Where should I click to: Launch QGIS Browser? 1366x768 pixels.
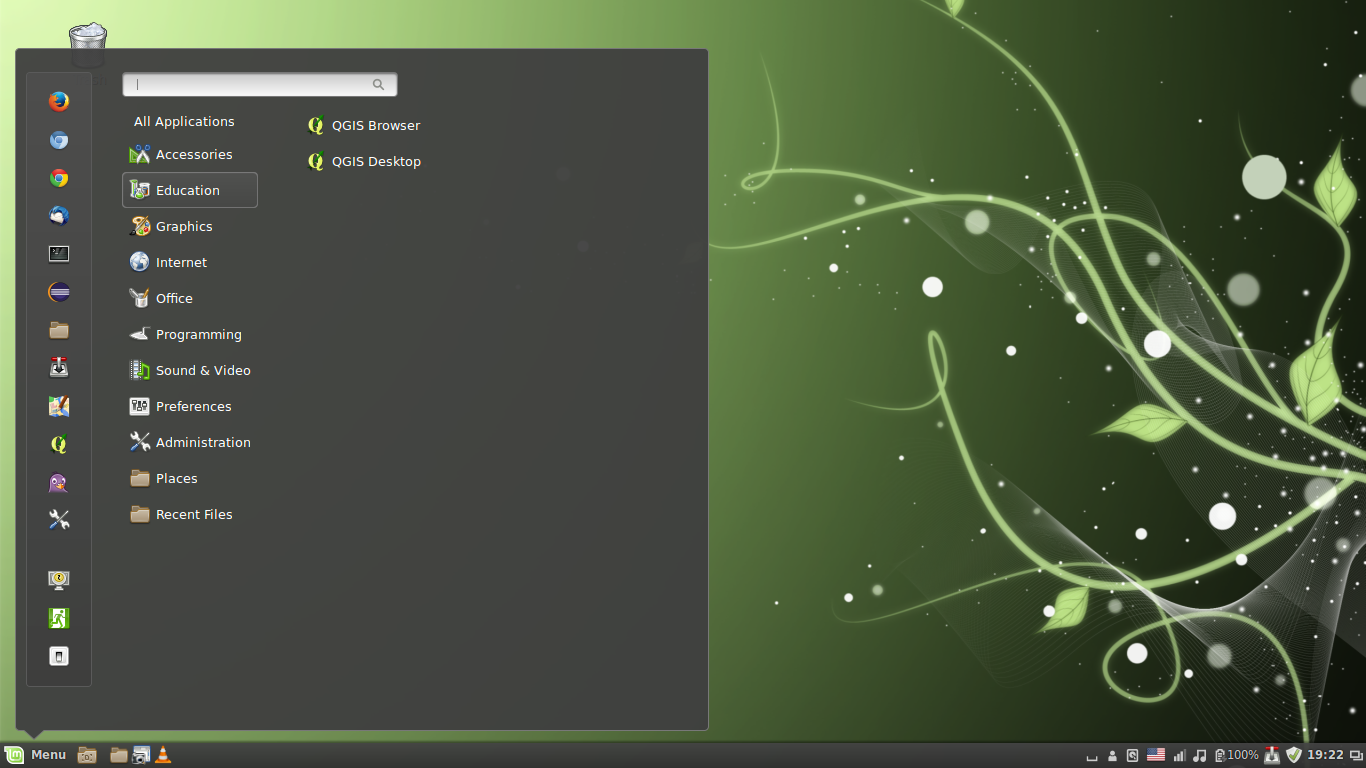pos(364,125)
